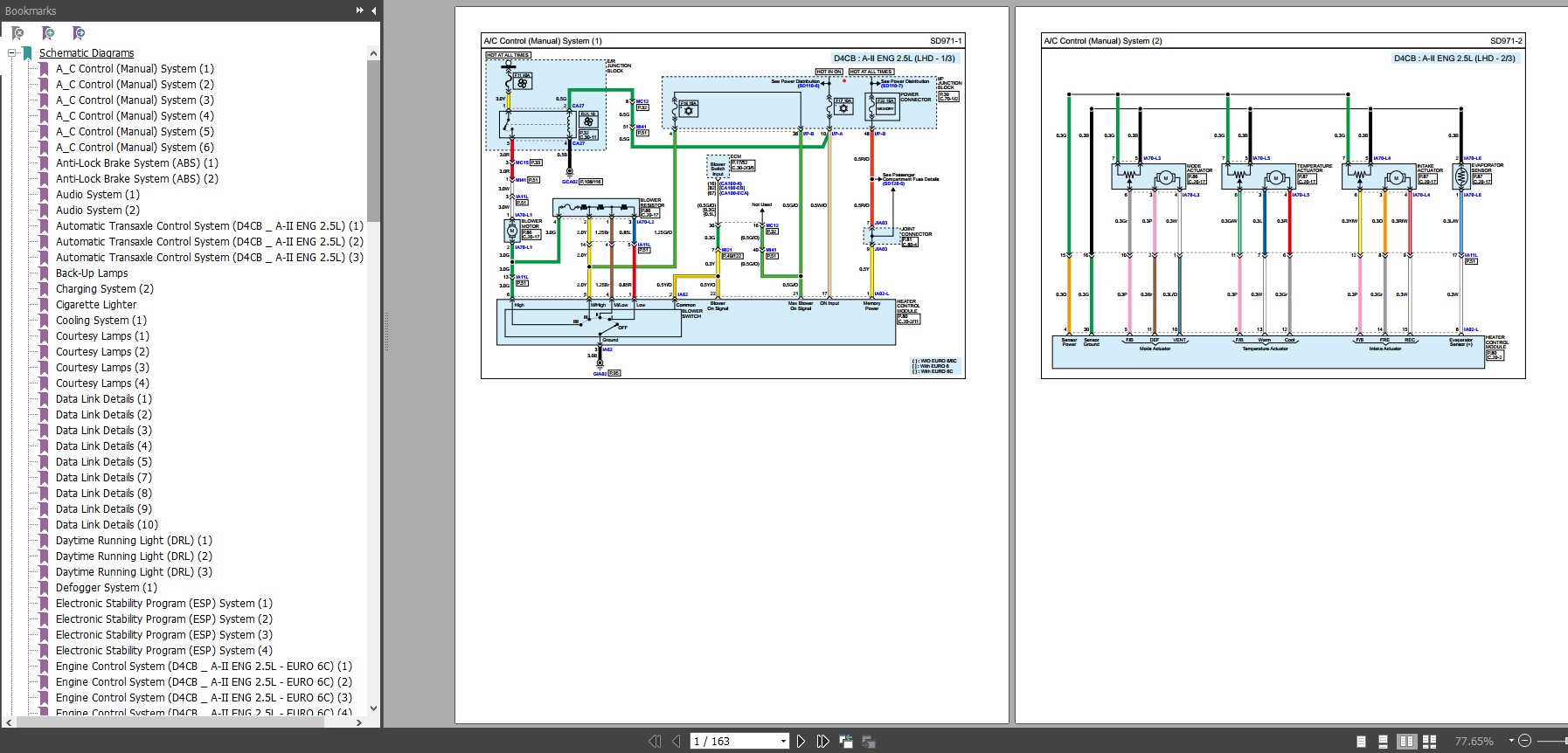Switch to single page view mode

[1361, 741]
